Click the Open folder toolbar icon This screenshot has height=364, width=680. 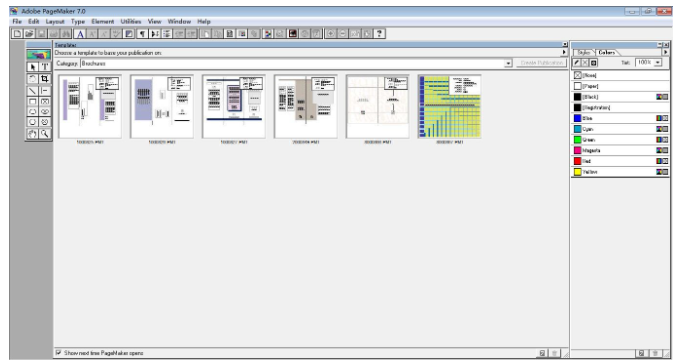click(29, 33)
